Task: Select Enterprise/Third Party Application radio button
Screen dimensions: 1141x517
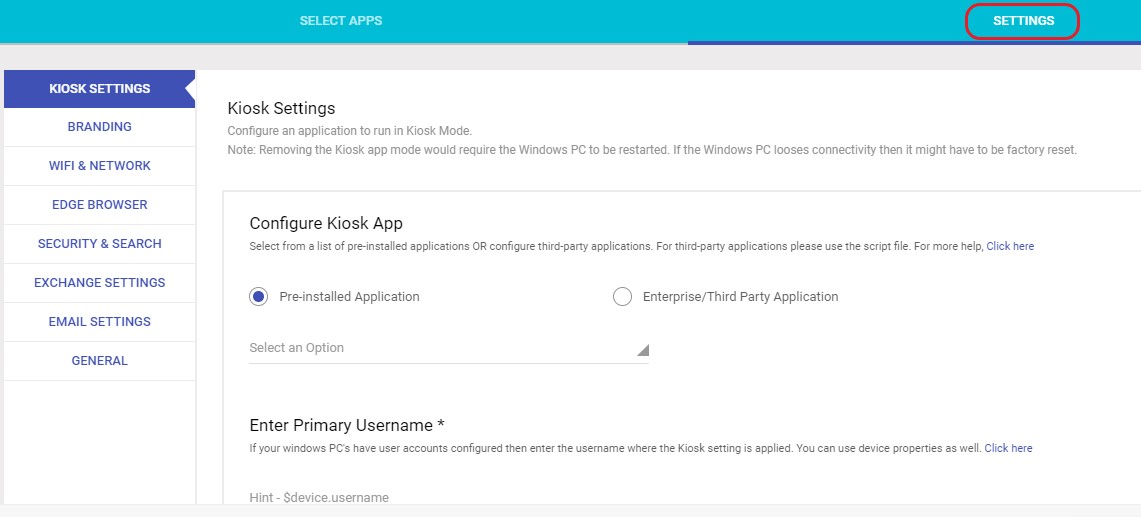Action: (x=622, y=297)
